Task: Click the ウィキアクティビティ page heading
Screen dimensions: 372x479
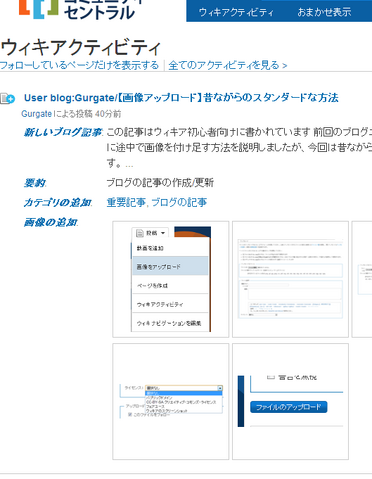Action: [x=81, y=47]
